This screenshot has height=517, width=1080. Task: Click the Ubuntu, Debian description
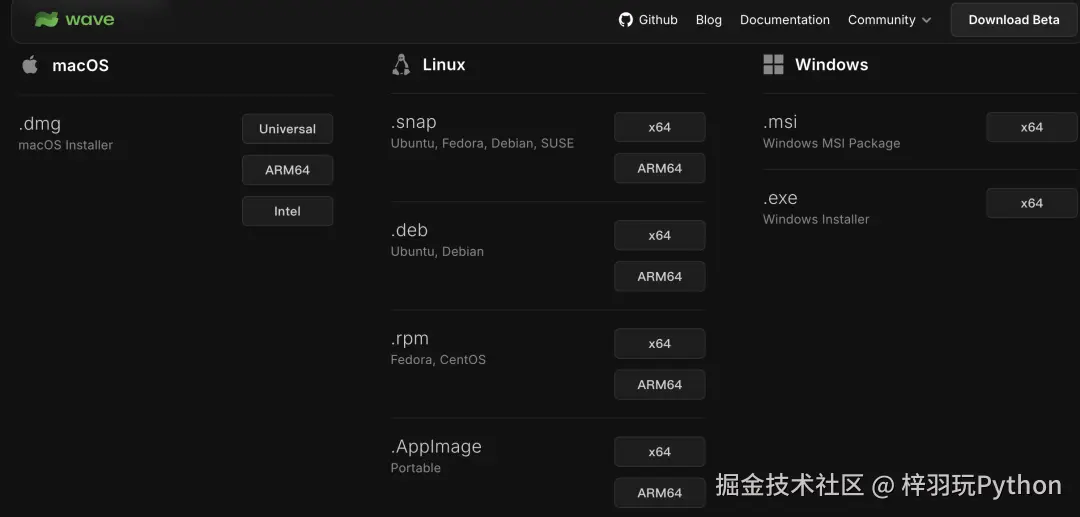(437, 251)
